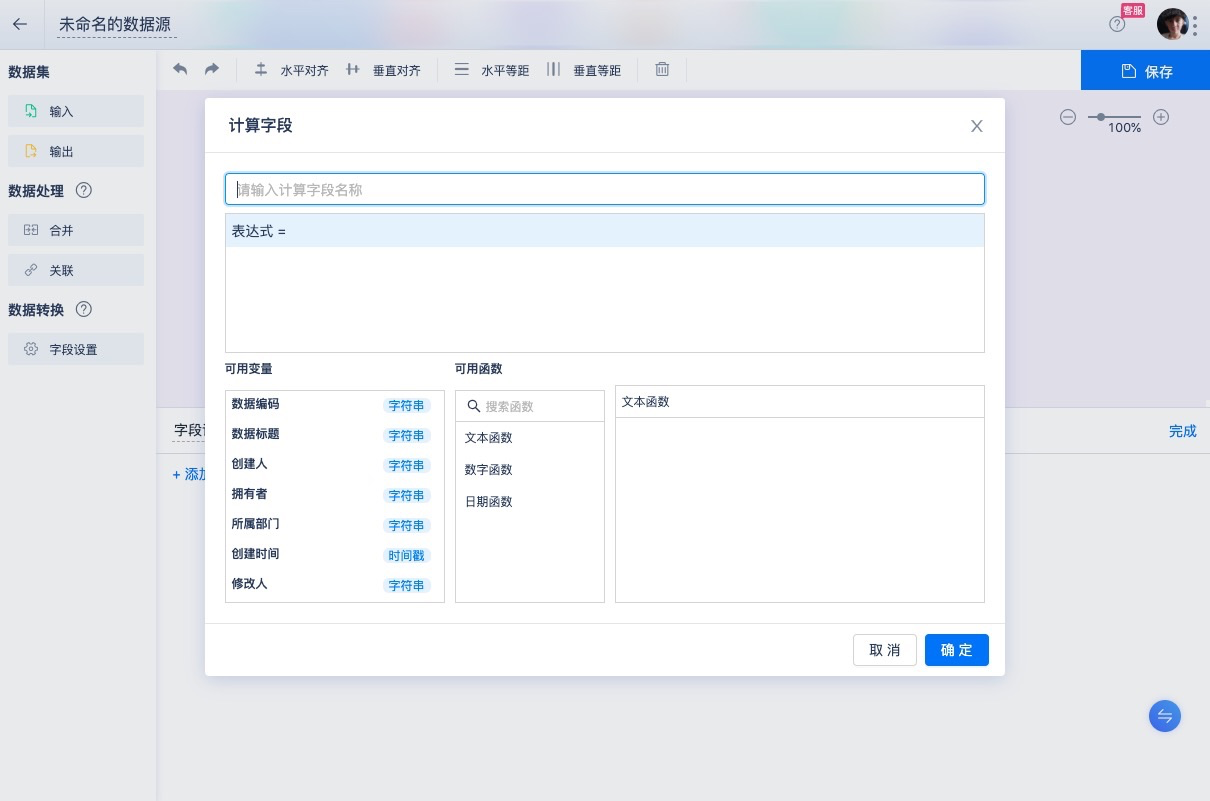Click the redo arrow in toolbar
This screenshot has height=801, width=1210.
coord(212,69)
